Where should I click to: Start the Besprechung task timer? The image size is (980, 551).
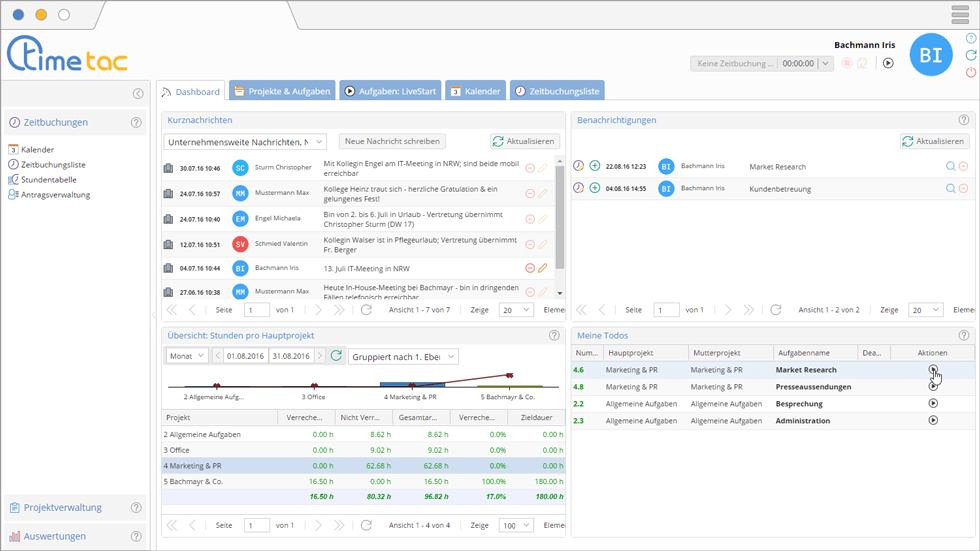[932, 403]
